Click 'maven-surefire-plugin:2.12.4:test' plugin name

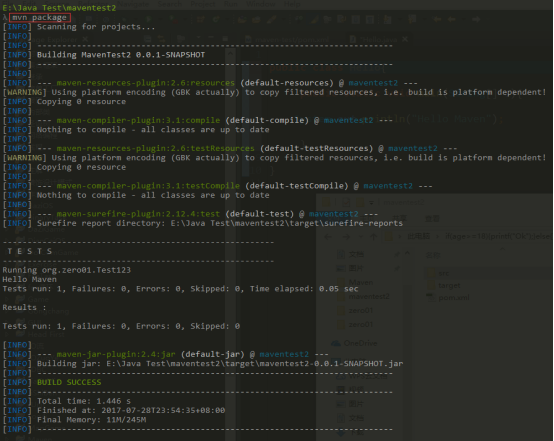138,214
